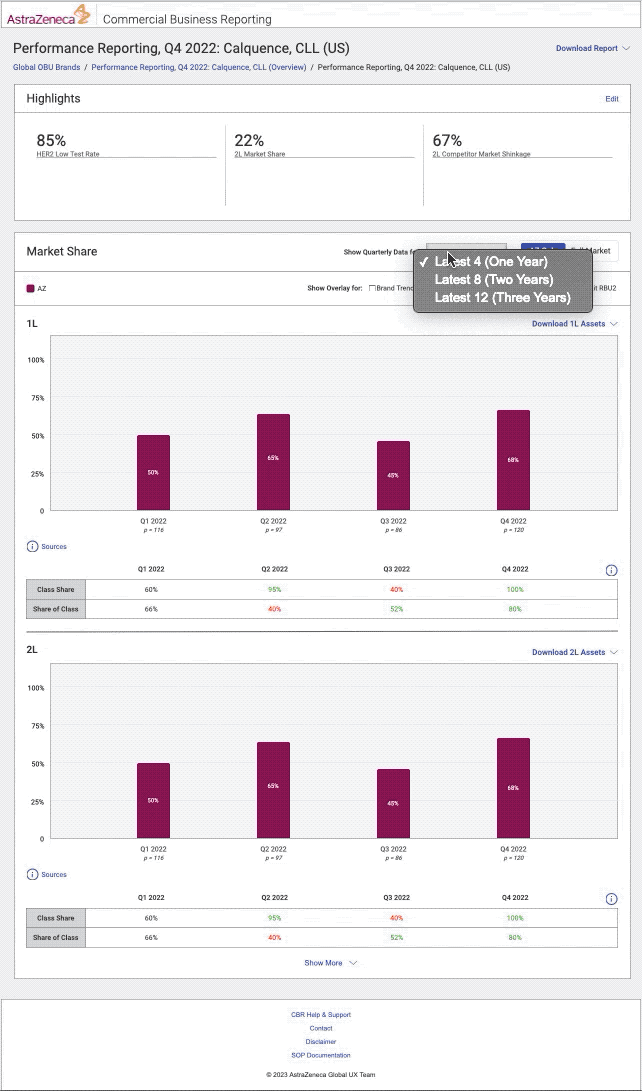Click the 1L chart Q2 2022 bar
The image size is (642, 1091).
click(273, 462)
